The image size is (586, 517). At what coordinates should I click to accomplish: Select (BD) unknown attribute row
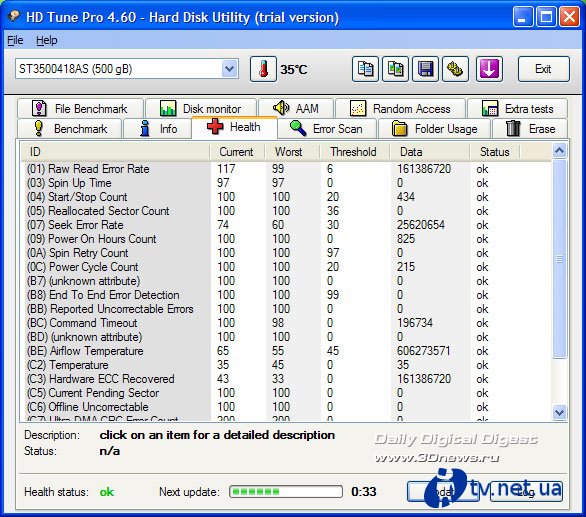coord(286,337)
